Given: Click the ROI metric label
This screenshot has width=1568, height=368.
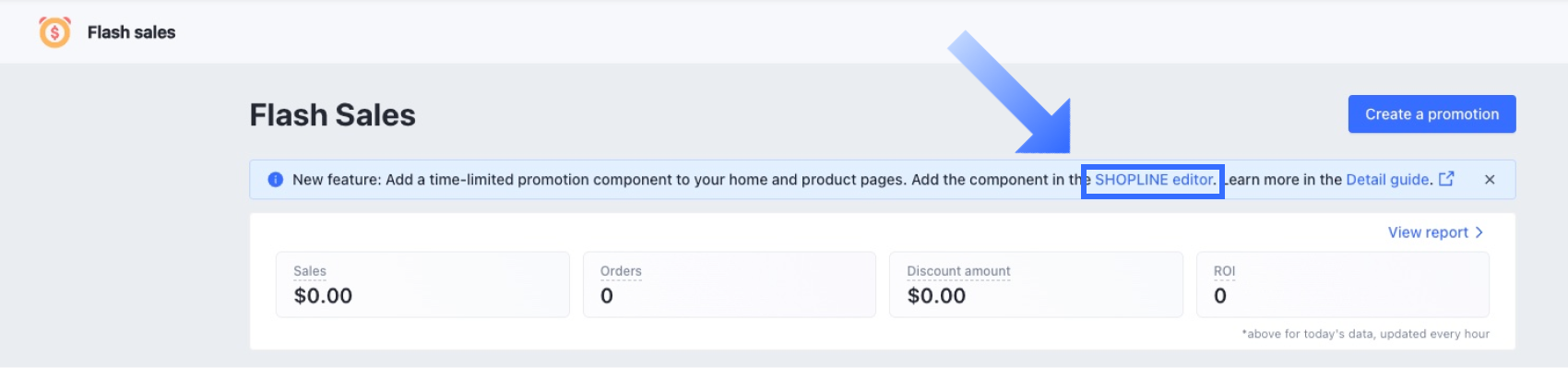Looking at the screenshot, I should (1224, 271).
